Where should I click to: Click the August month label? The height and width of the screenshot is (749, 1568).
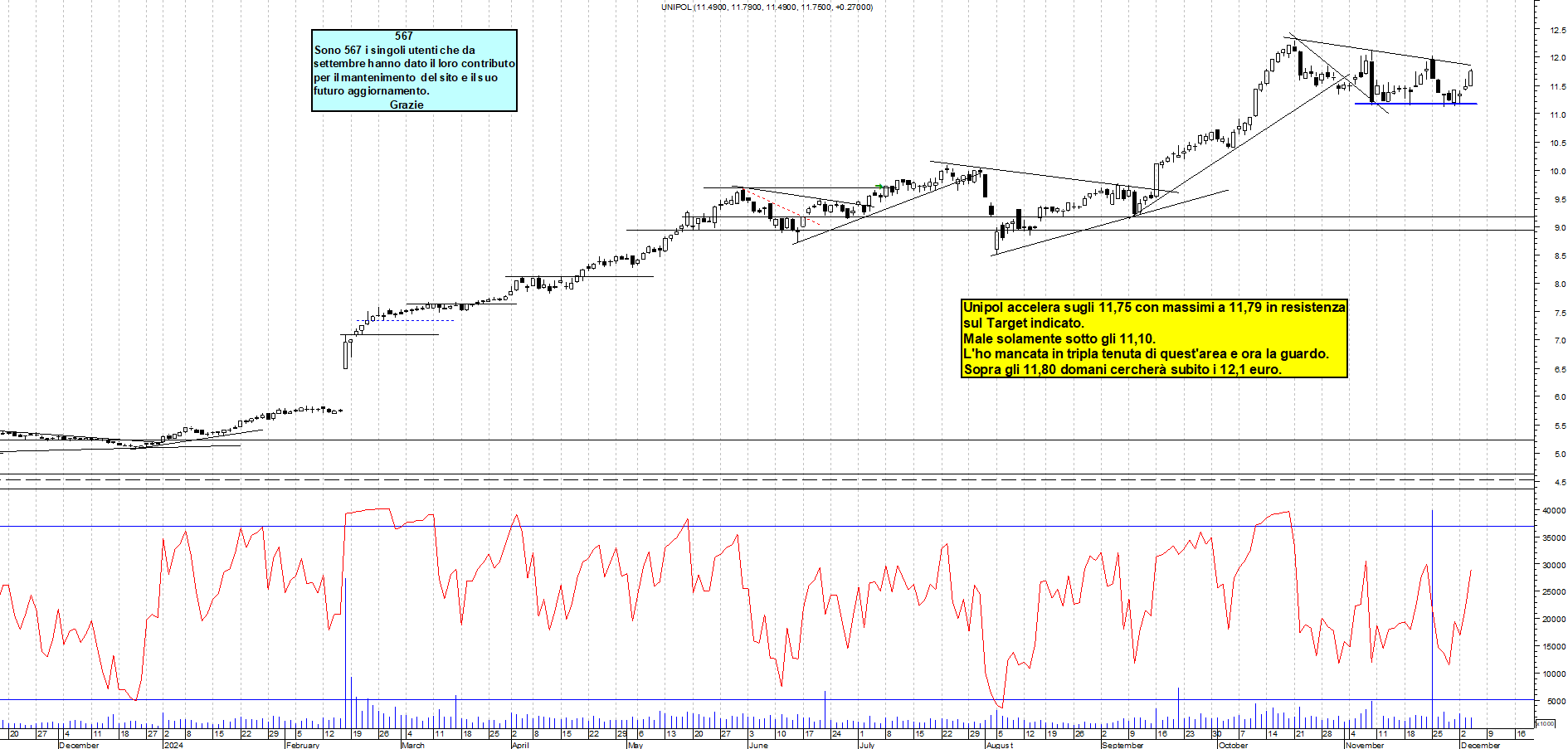(1000, 745)
